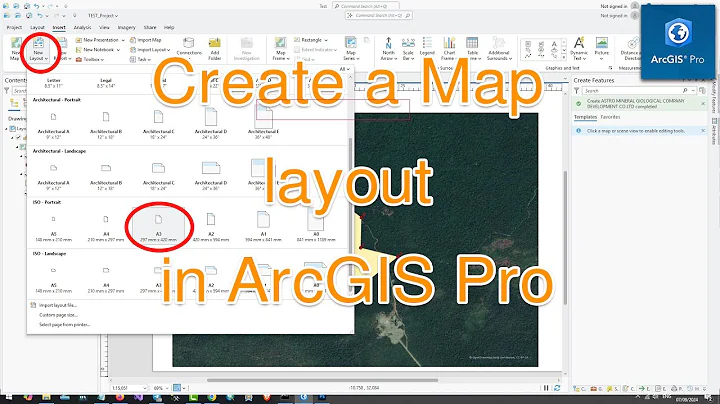The image size is (720, 404).
Task: Expand the Graphics and Text gallery
Action: click(x=563, y=56)
